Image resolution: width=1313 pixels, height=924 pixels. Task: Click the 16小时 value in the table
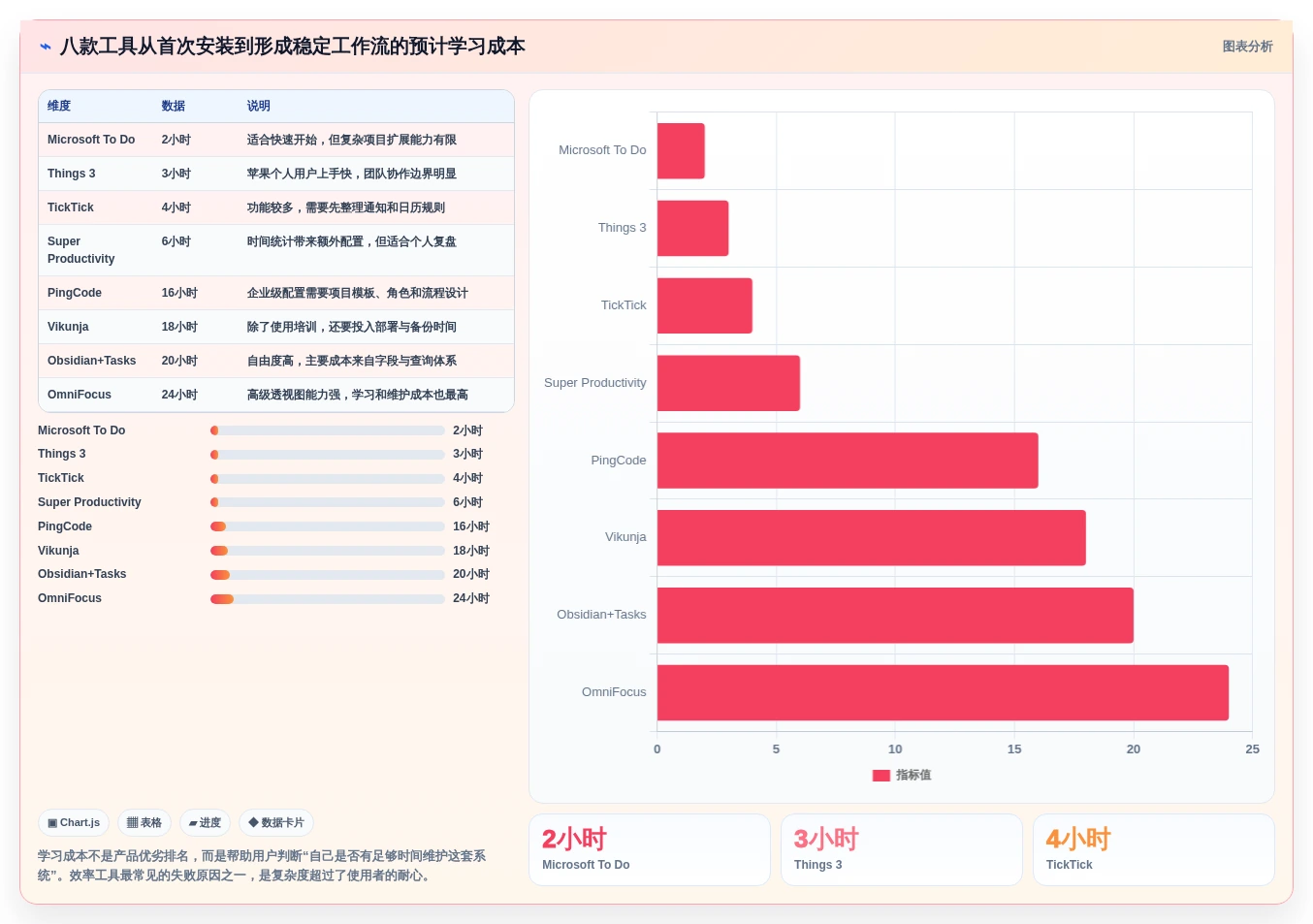pos(179,293)
